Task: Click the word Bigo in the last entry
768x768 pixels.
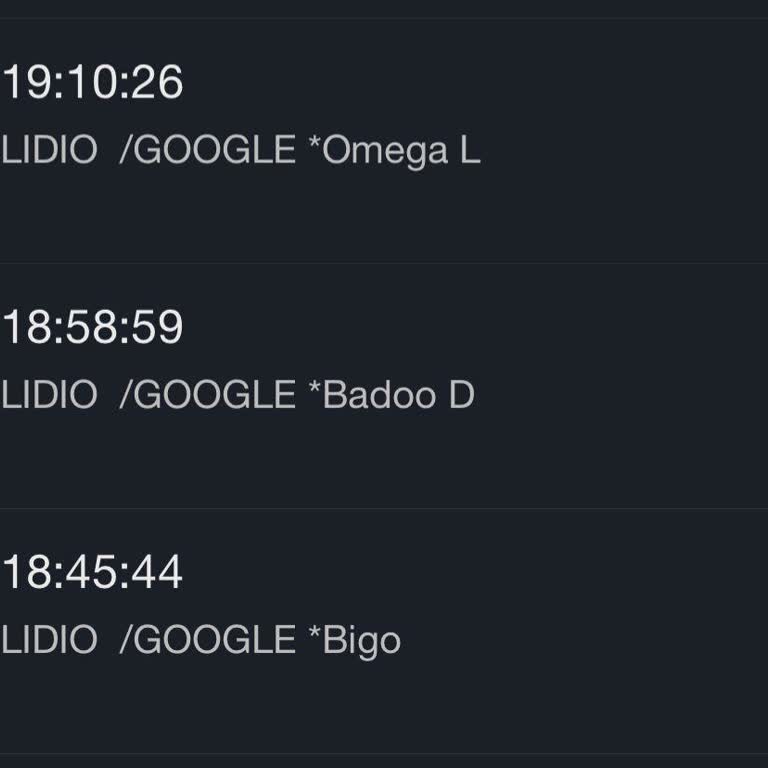Action: 362,641
